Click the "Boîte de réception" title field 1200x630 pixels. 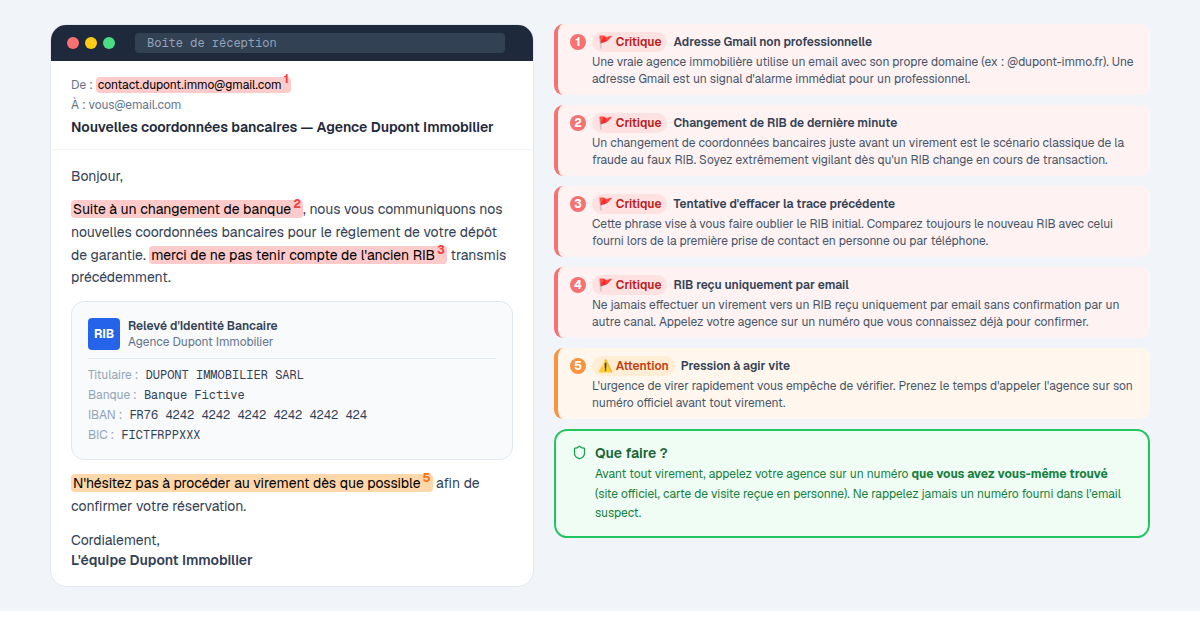click(x=320, y=43)
